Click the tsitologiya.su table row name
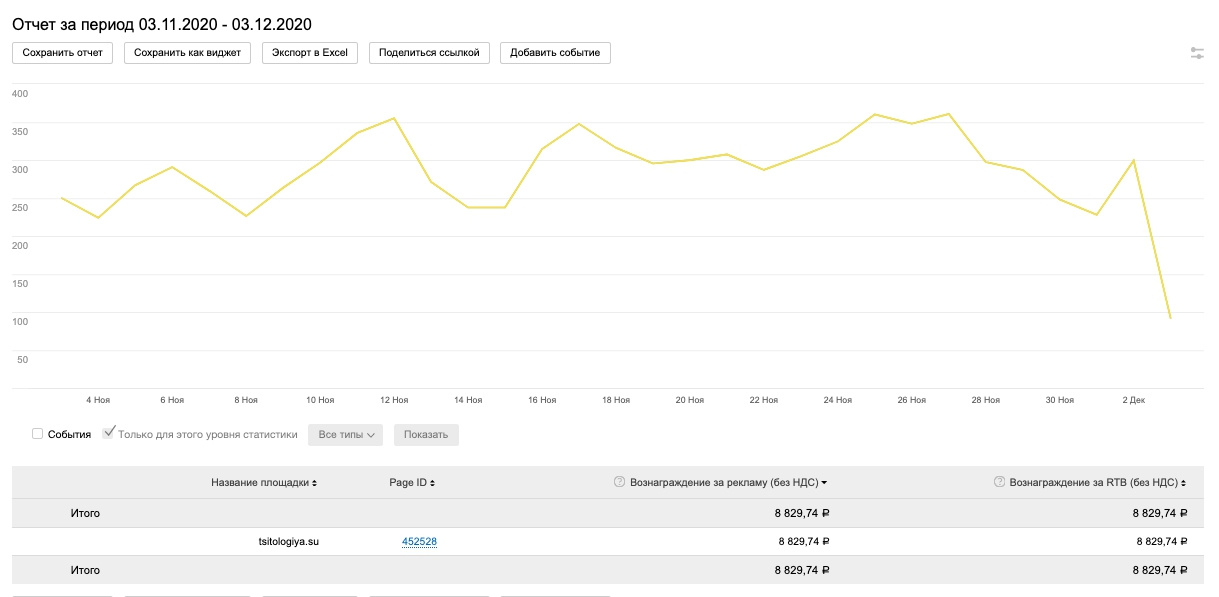Viewport: 1219px width, 597px height. click(289, 542)
